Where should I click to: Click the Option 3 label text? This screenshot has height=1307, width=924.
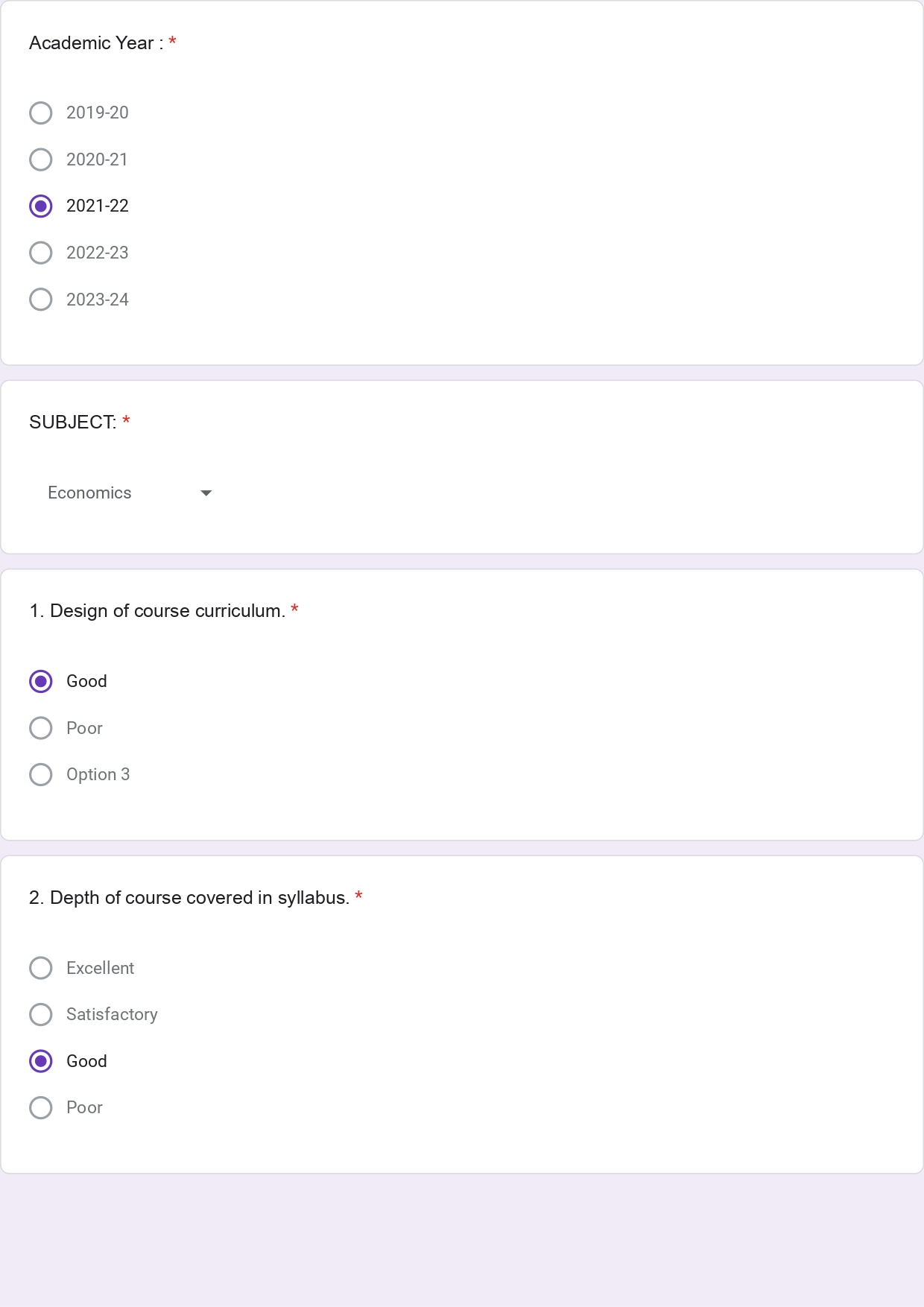tap(98, 775)
